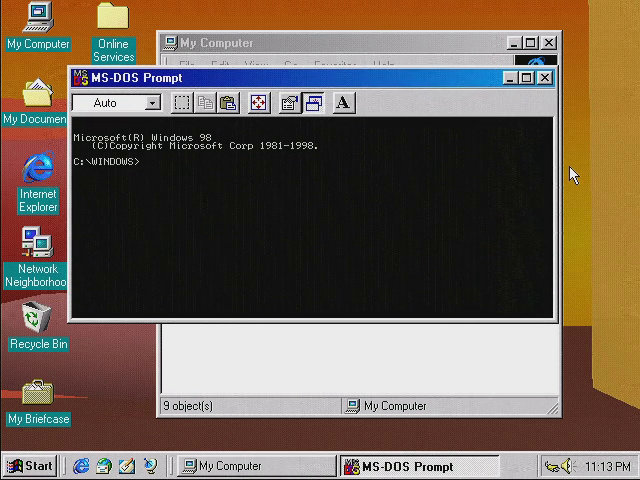640x480 pixels.
Task: Select the Internet Explorer desktop icon
Action: 38,182
